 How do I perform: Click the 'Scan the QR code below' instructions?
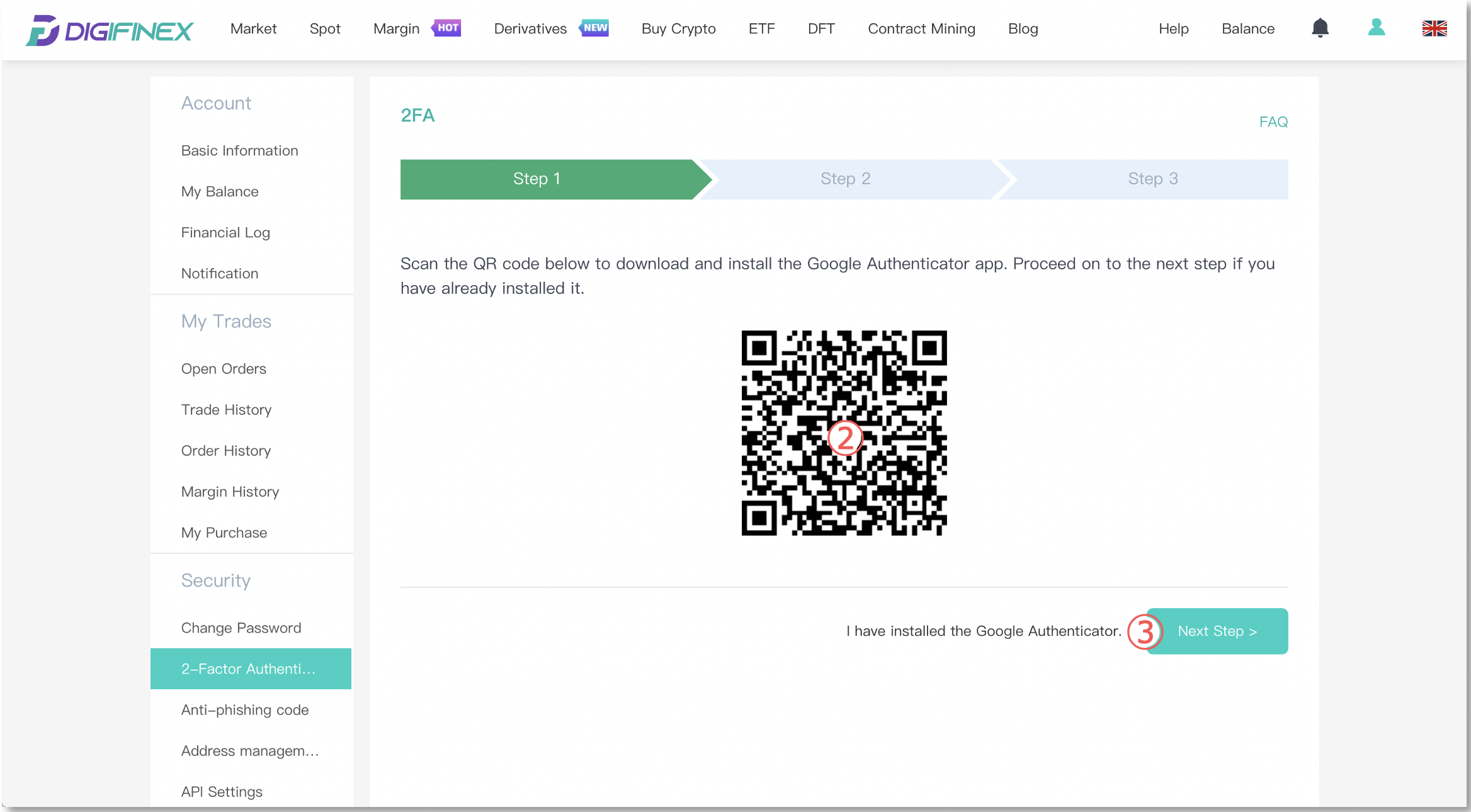click(x=838, y=276)
